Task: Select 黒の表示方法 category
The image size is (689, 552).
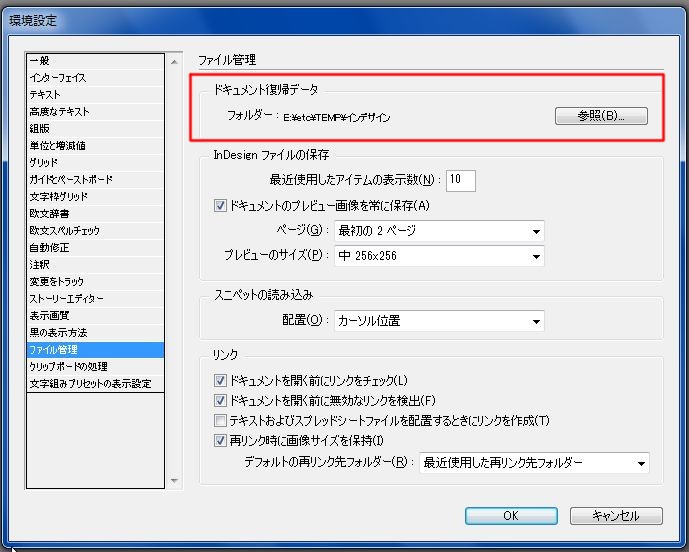Action: (x=95, y=333)
